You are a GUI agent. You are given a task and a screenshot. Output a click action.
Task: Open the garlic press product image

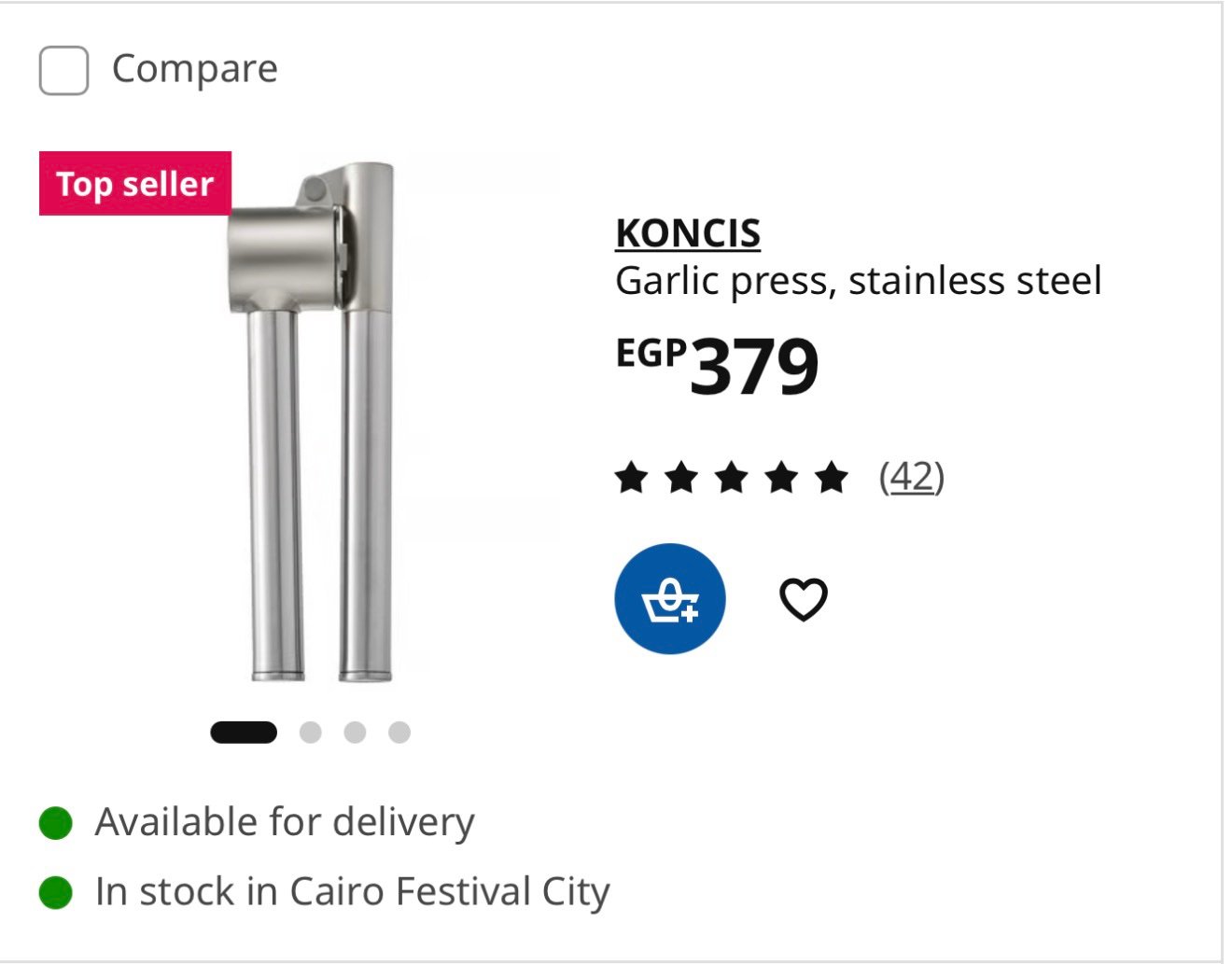(x=313, y=420)
